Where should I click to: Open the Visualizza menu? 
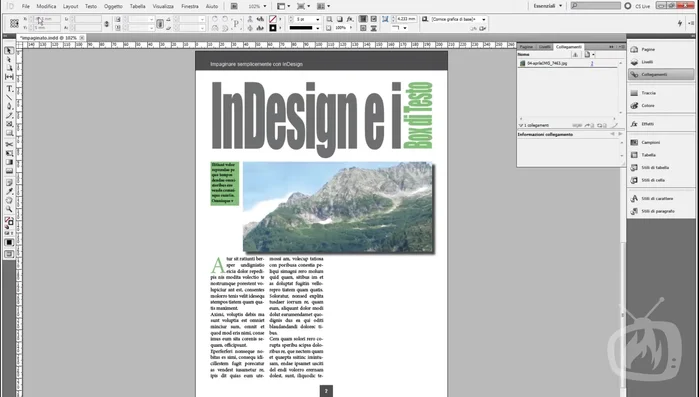163,6
